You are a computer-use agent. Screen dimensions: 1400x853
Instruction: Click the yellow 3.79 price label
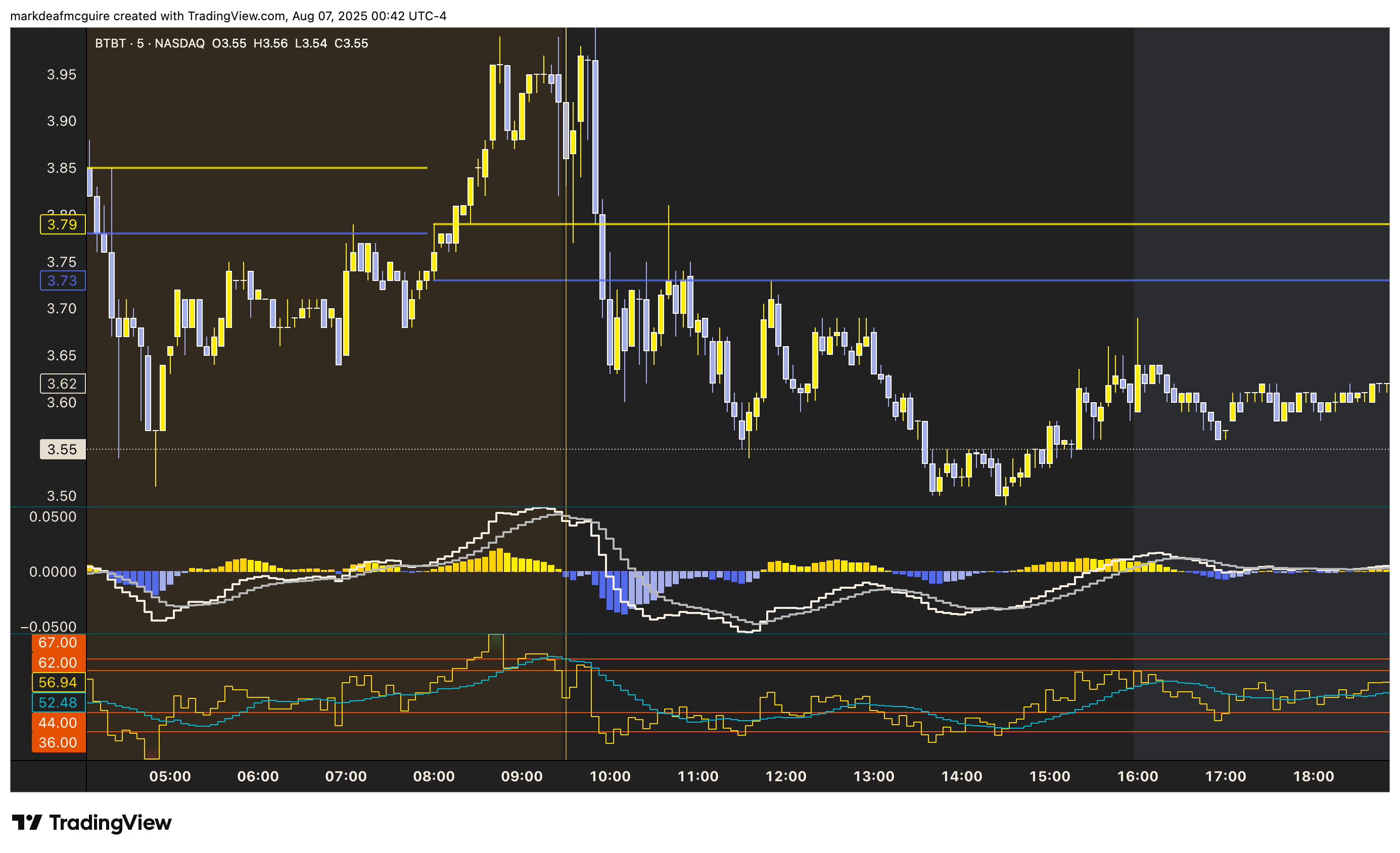(x=63, y=224)
